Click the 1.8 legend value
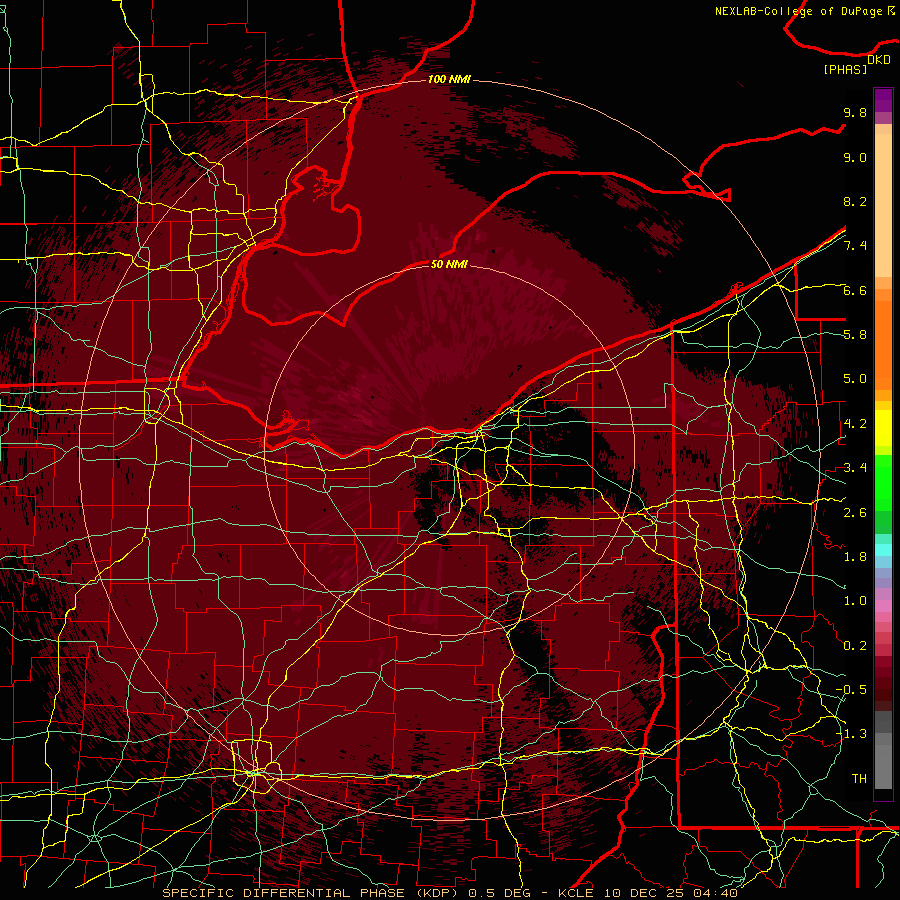This screenshot has height=900, width=900. (x=855, y=557)
